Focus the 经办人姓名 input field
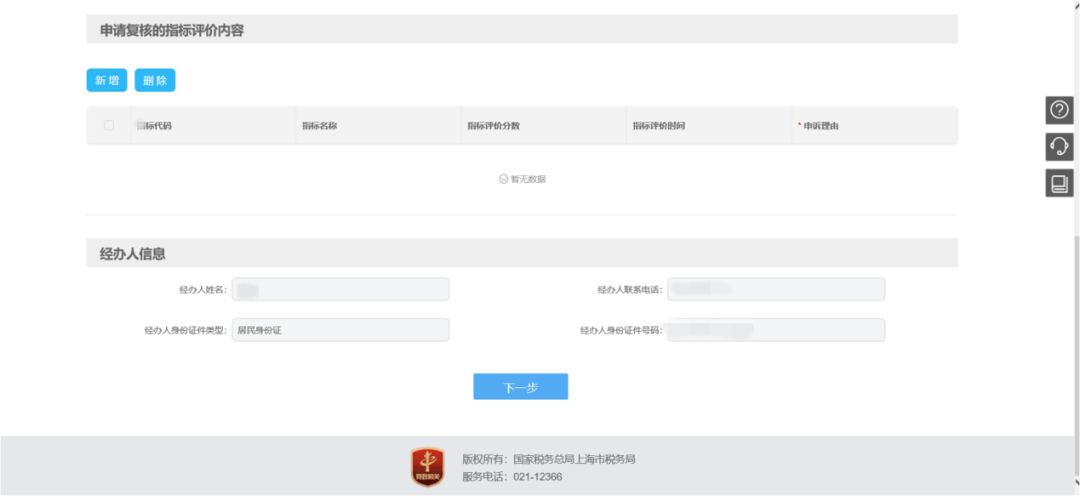 coord(340,290)
